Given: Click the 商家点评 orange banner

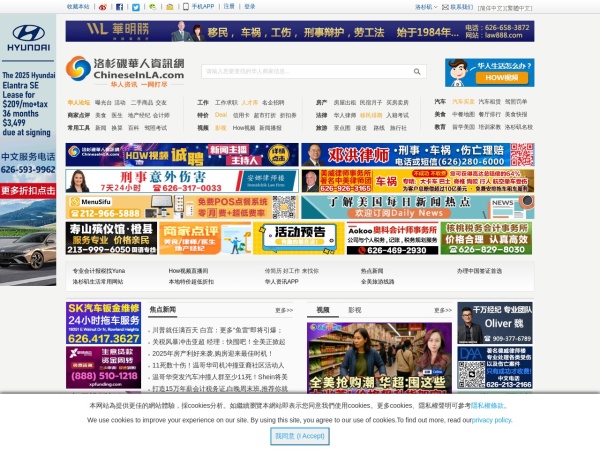Looking at the screenshot, I should click(205, 238).
